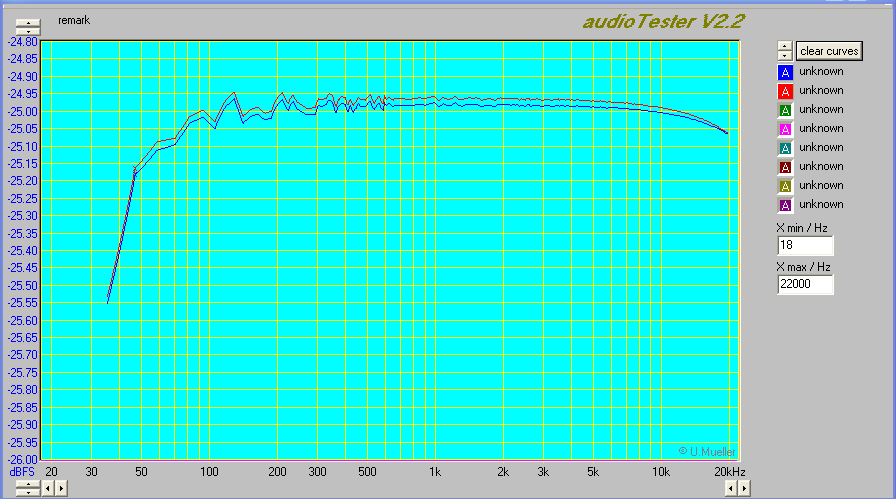Click the clear curves button
896x499 pixels.
pyautogui.click(x=829, y=51)
